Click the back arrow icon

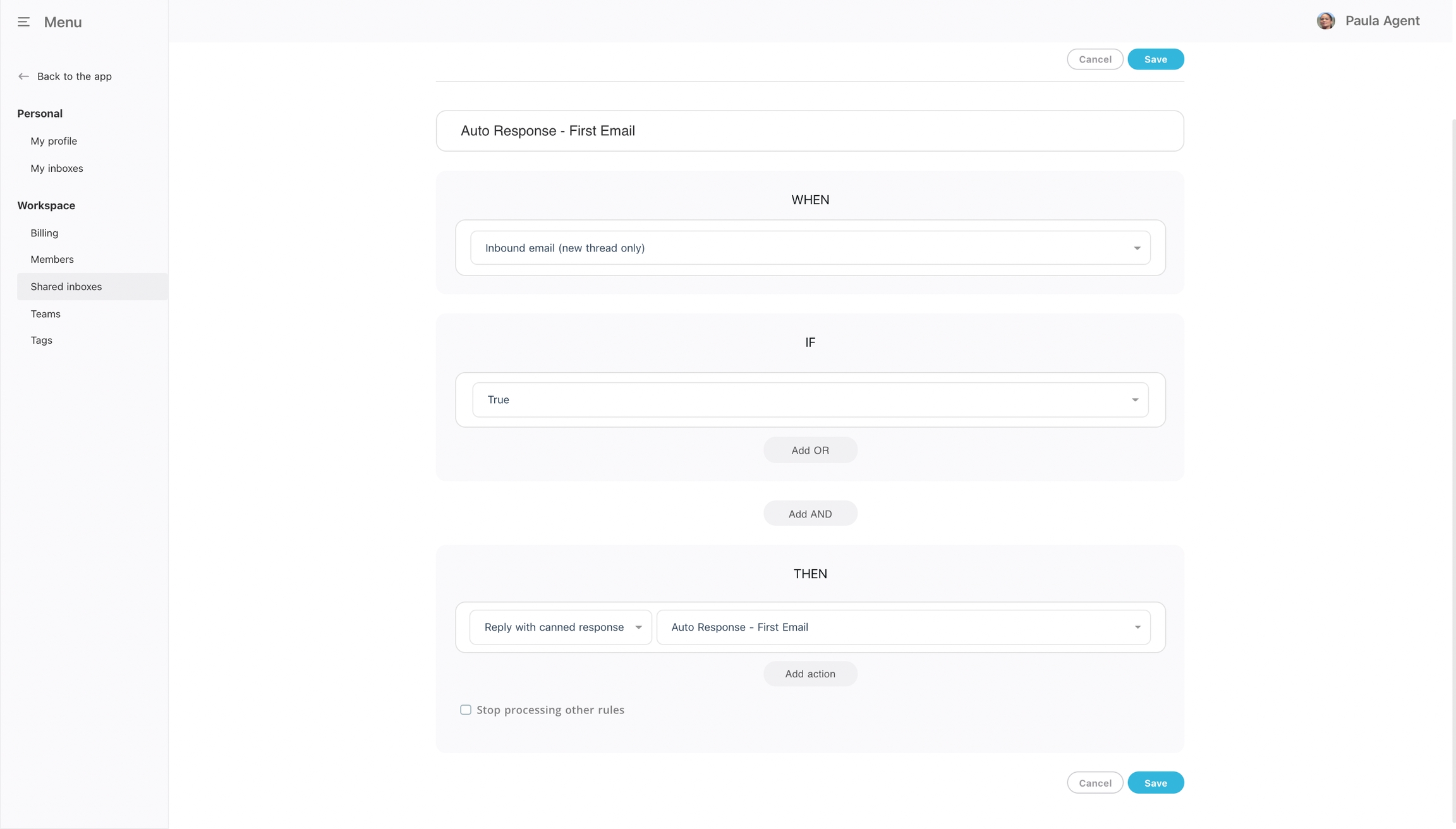point(23,76)
